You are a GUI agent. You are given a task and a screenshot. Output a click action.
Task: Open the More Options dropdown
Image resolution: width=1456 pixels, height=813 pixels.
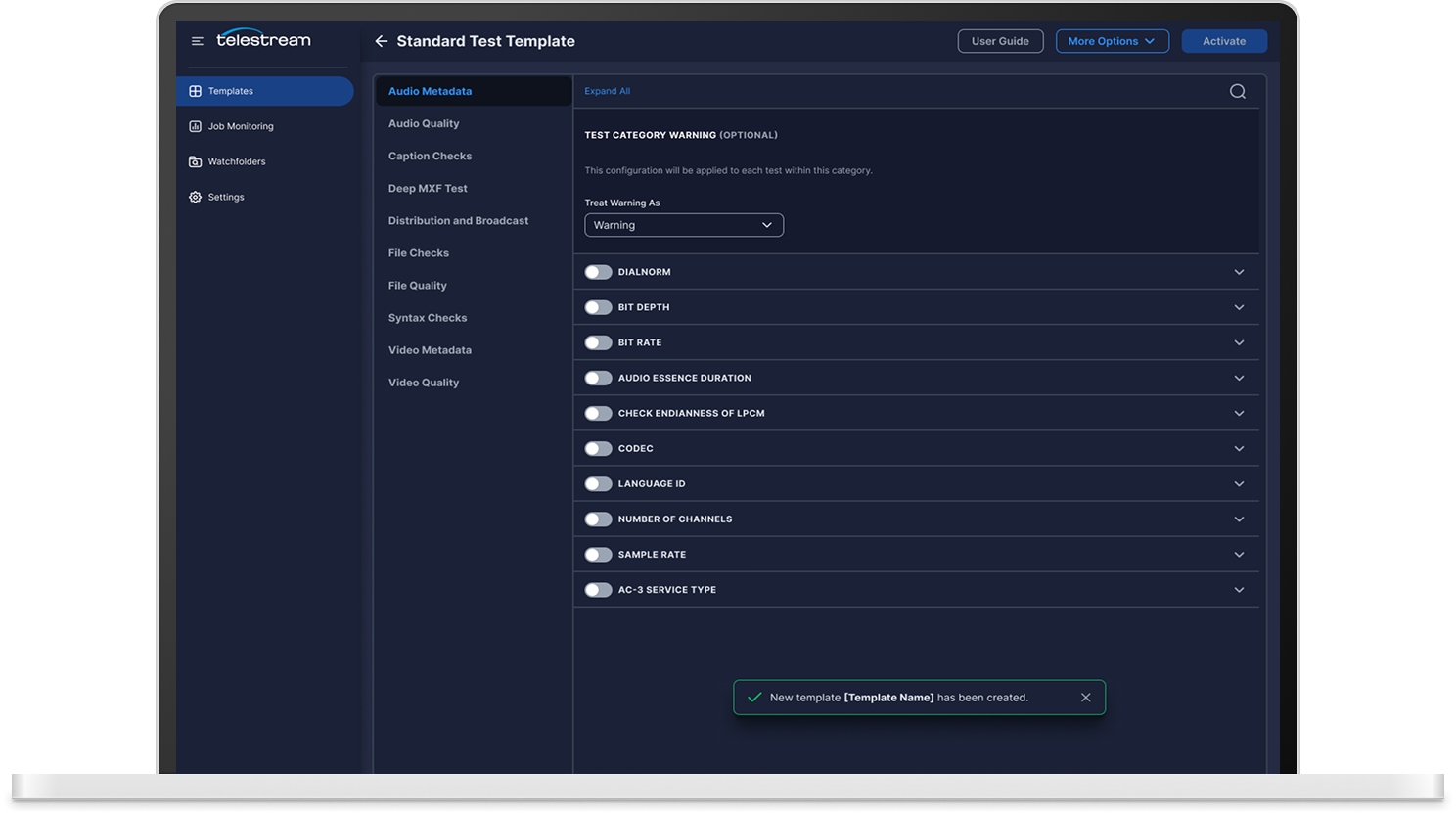click(1113, 41)
